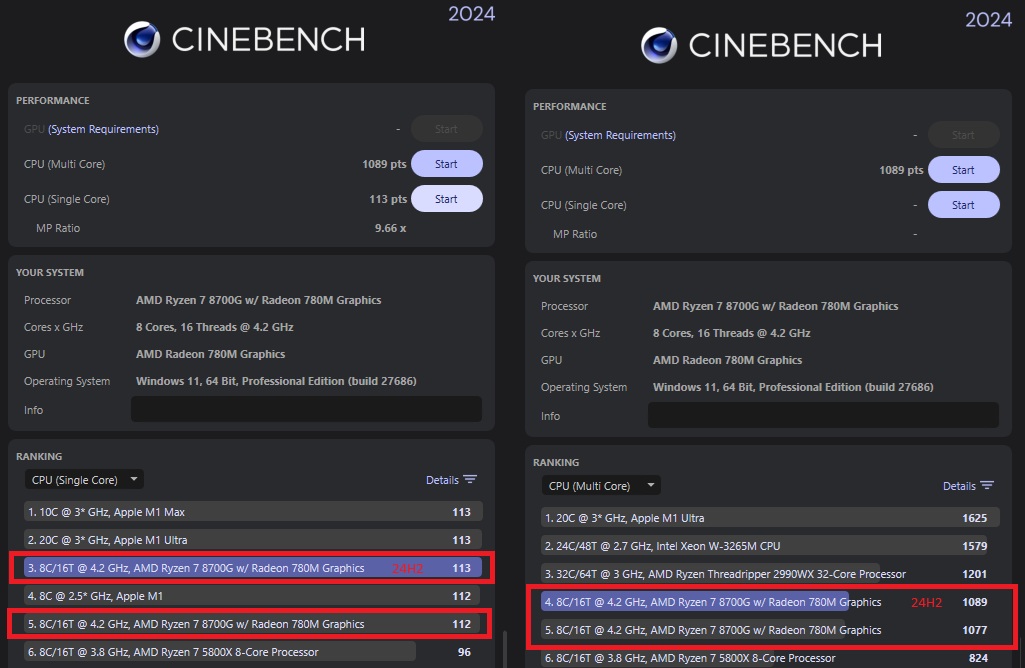Start the CPU Multi Core benchmark in left window
1025x668 pixels.
point(446,163)
